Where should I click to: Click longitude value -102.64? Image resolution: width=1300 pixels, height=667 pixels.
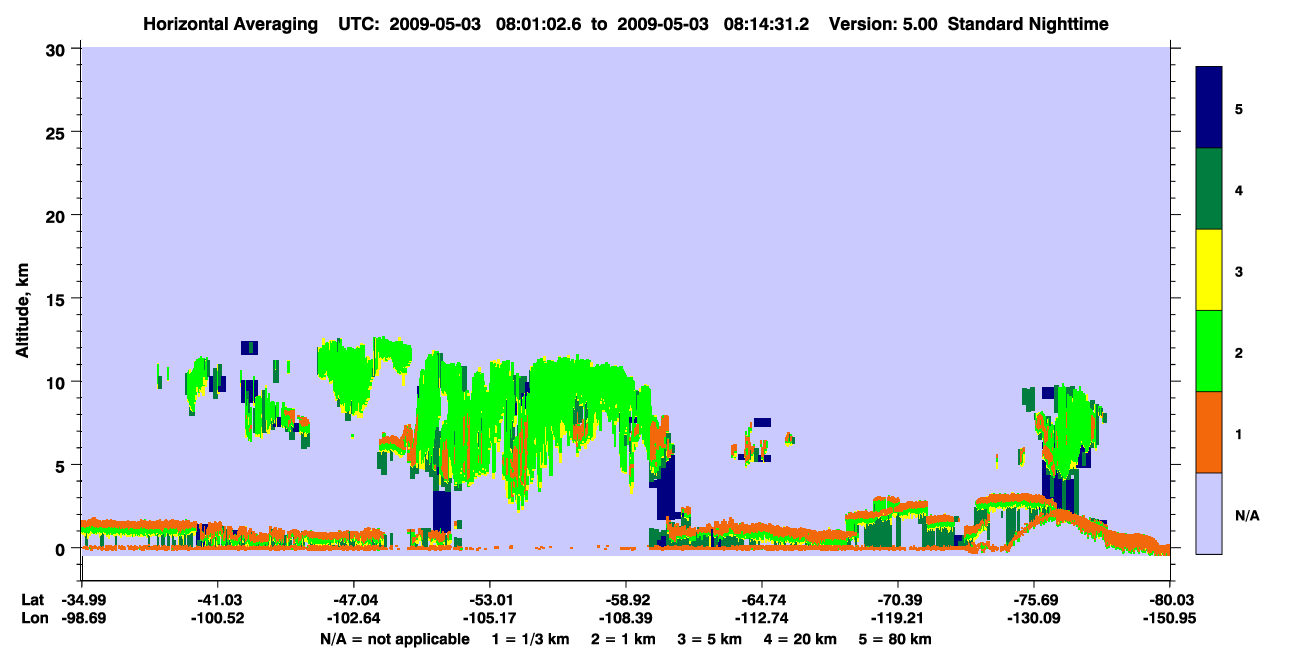click(353, 618)
